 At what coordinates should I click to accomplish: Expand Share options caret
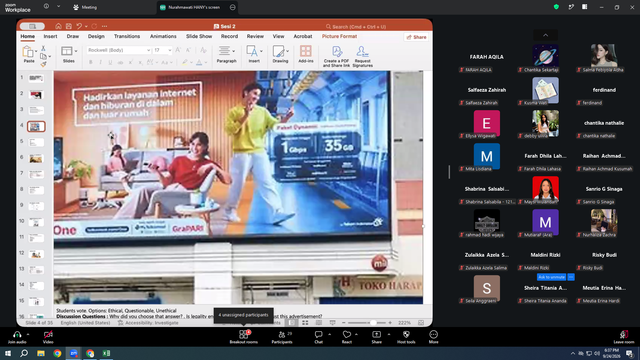(389, 335)
